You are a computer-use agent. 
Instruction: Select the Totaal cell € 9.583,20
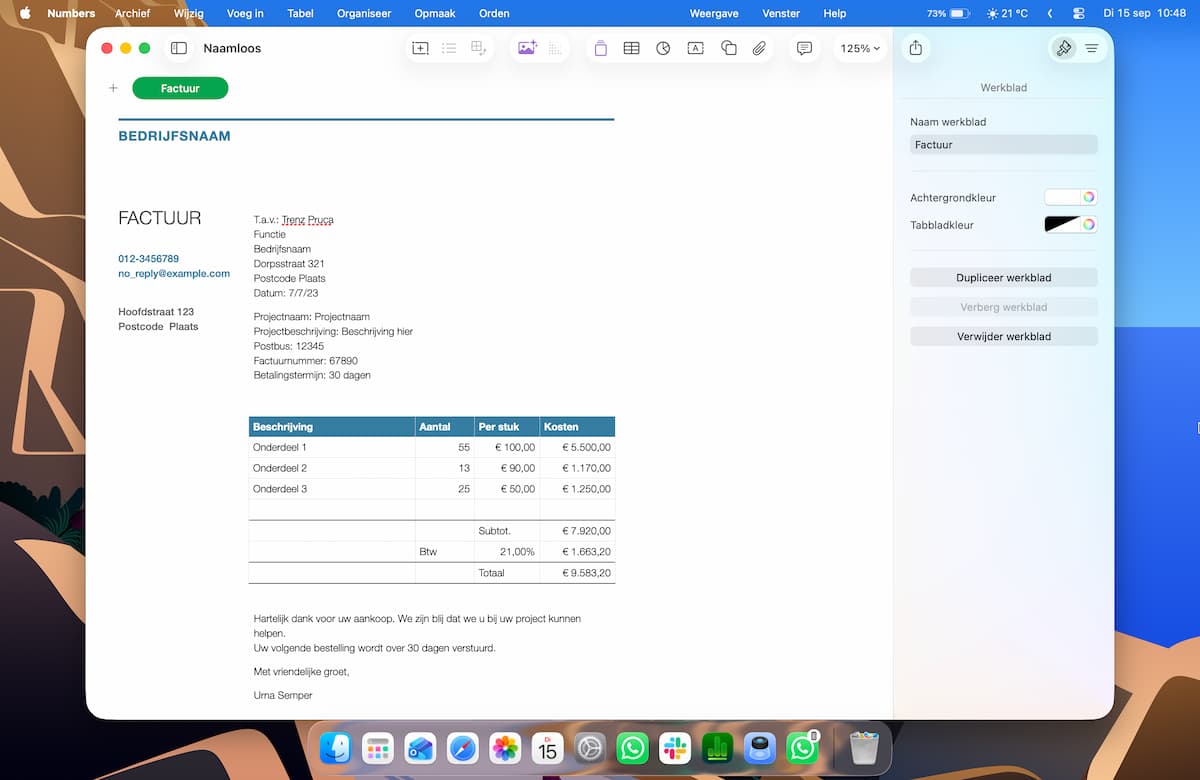tap(578, 573)
